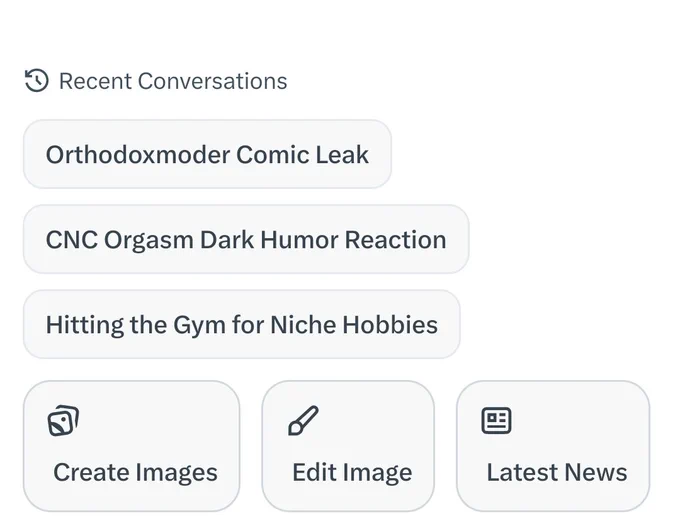
Task: Click the newspaper Latest News icon
Action: coord(497,420)
